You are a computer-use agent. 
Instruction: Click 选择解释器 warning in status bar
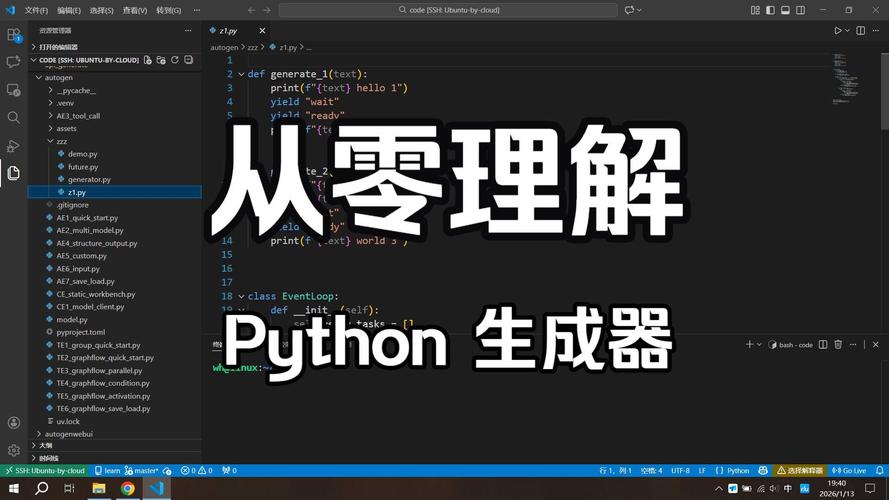point(799,471)
